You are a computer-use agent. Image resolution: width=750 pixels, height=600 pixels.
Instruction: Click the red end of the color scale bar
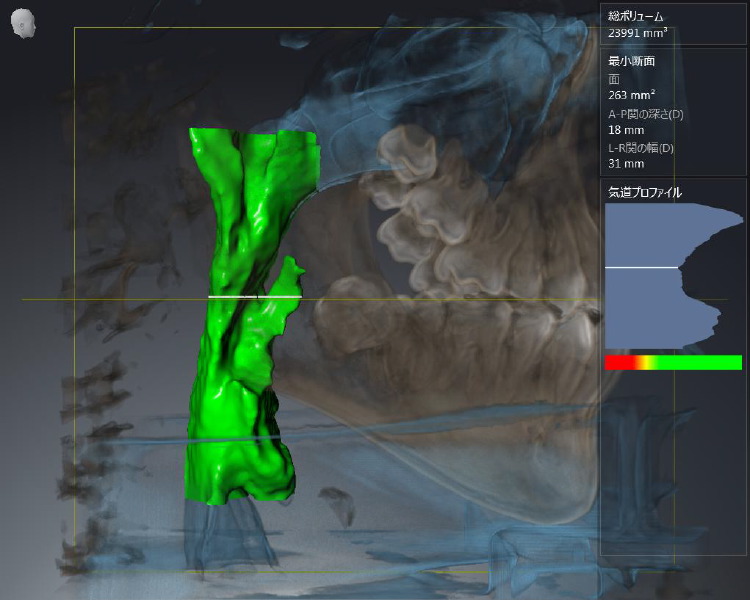(x=615, y=362)
